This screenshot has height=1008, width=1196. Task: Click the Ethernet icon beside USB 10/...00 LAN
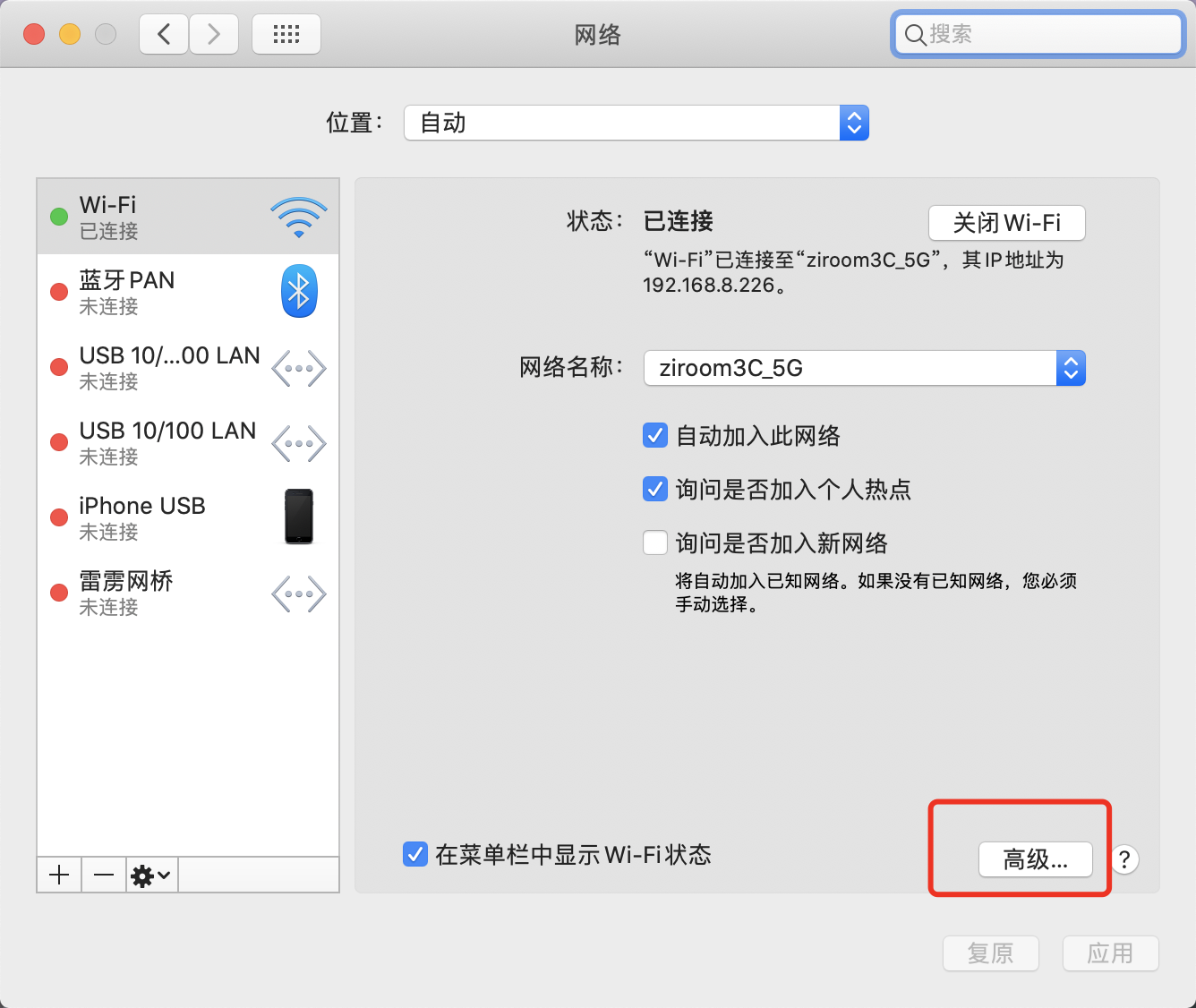click(x=299, y=368)
